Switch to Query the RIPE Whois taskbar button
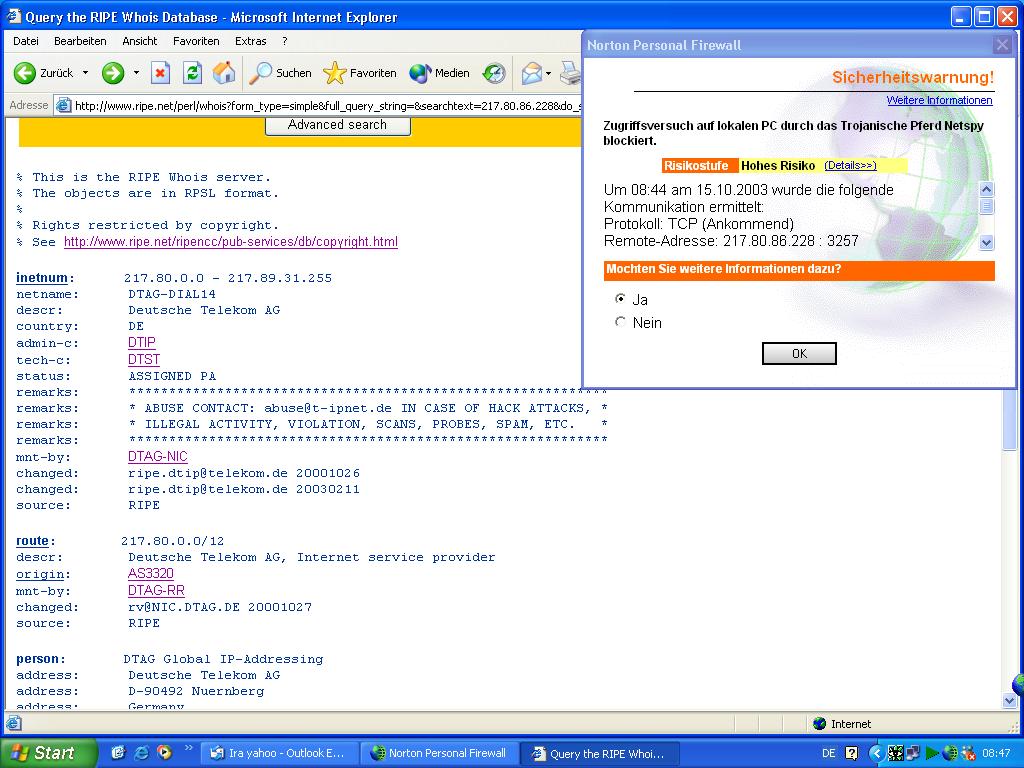 [600, 753]
